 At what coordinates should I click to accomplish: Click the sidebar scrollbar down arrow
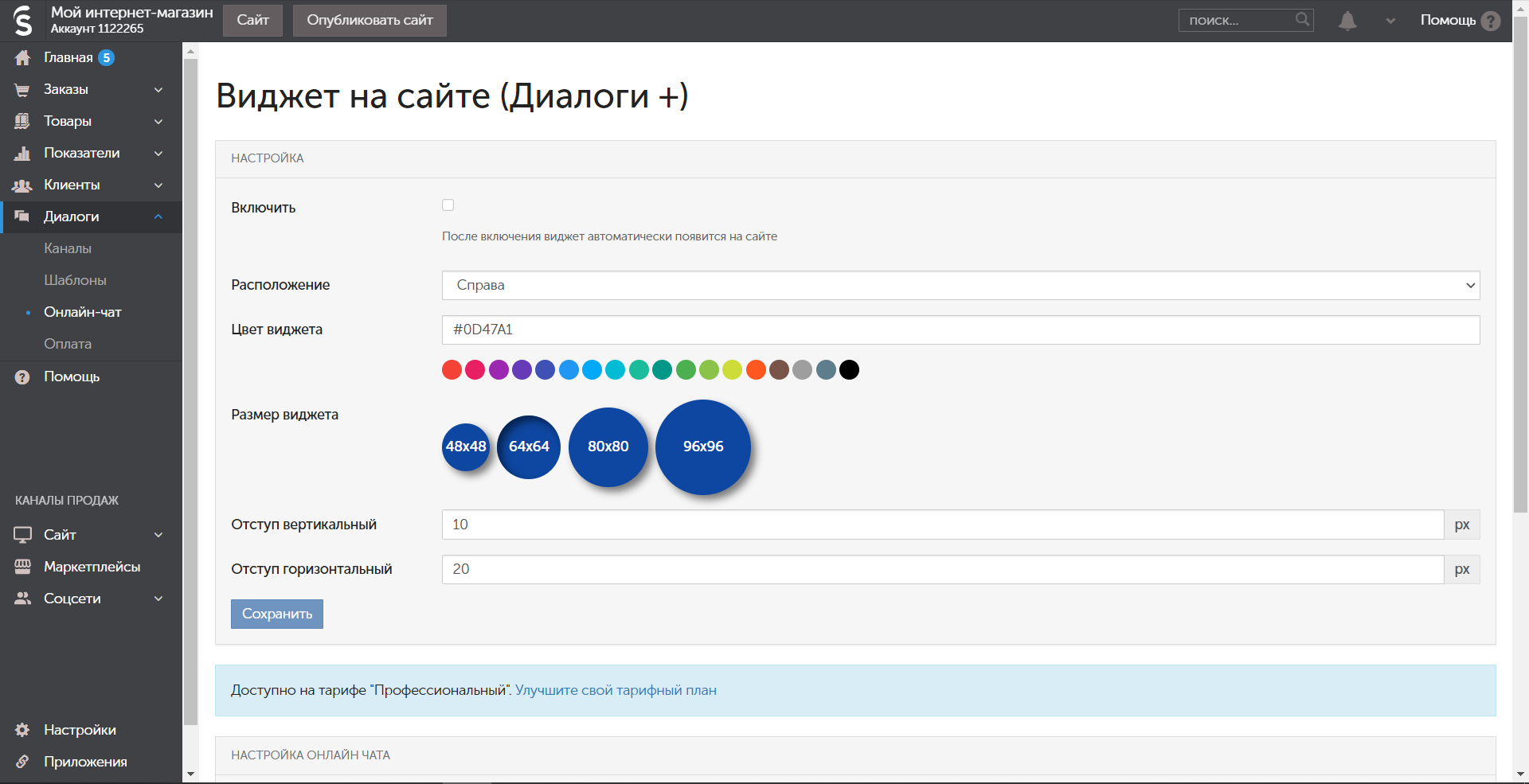[190, 774]
